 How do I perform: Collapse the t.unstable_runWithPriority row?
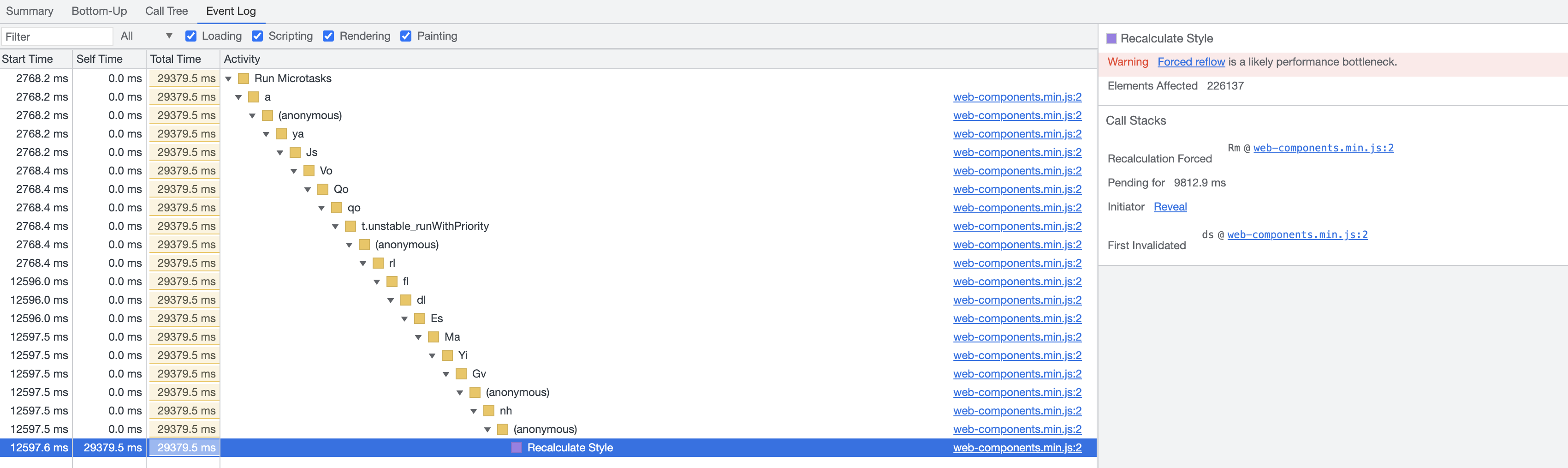click(x=335, y=226)
